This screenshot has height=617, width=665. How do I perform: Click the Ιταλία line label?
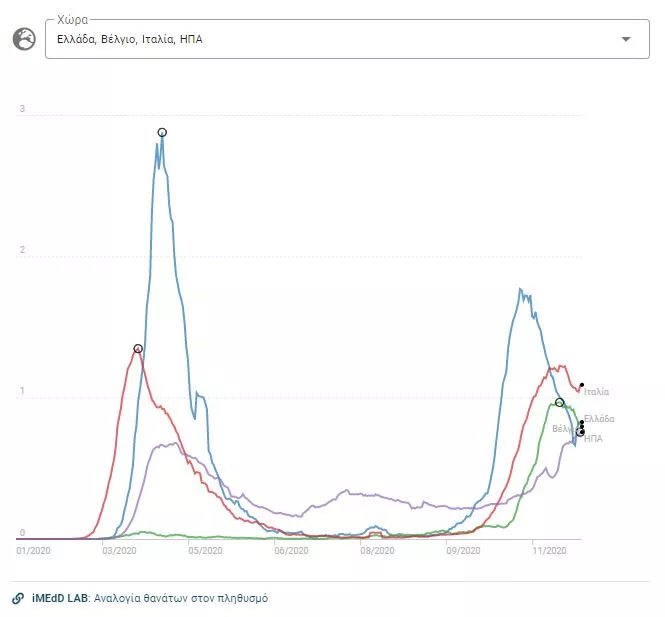click(597, 392)
